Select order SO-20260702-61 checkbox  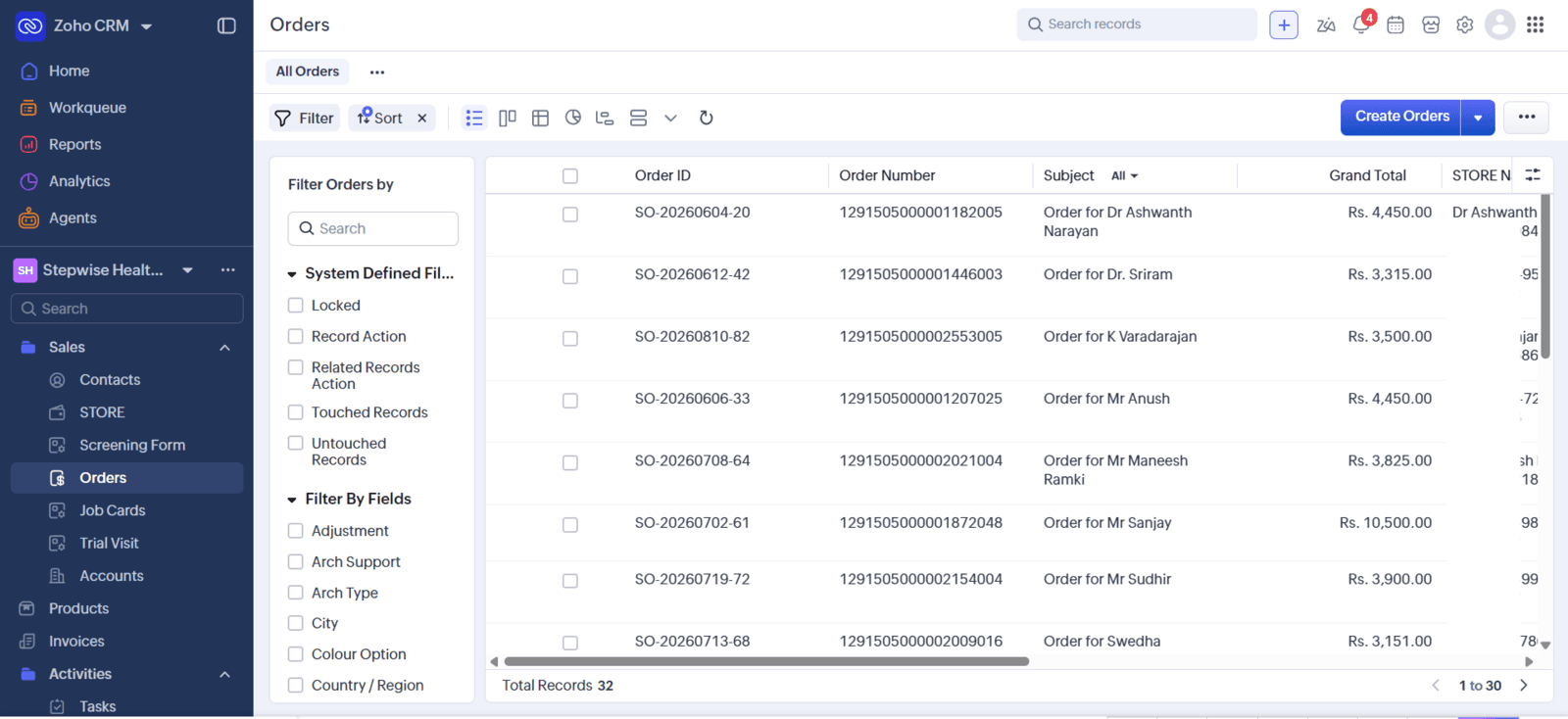[570, 525]
